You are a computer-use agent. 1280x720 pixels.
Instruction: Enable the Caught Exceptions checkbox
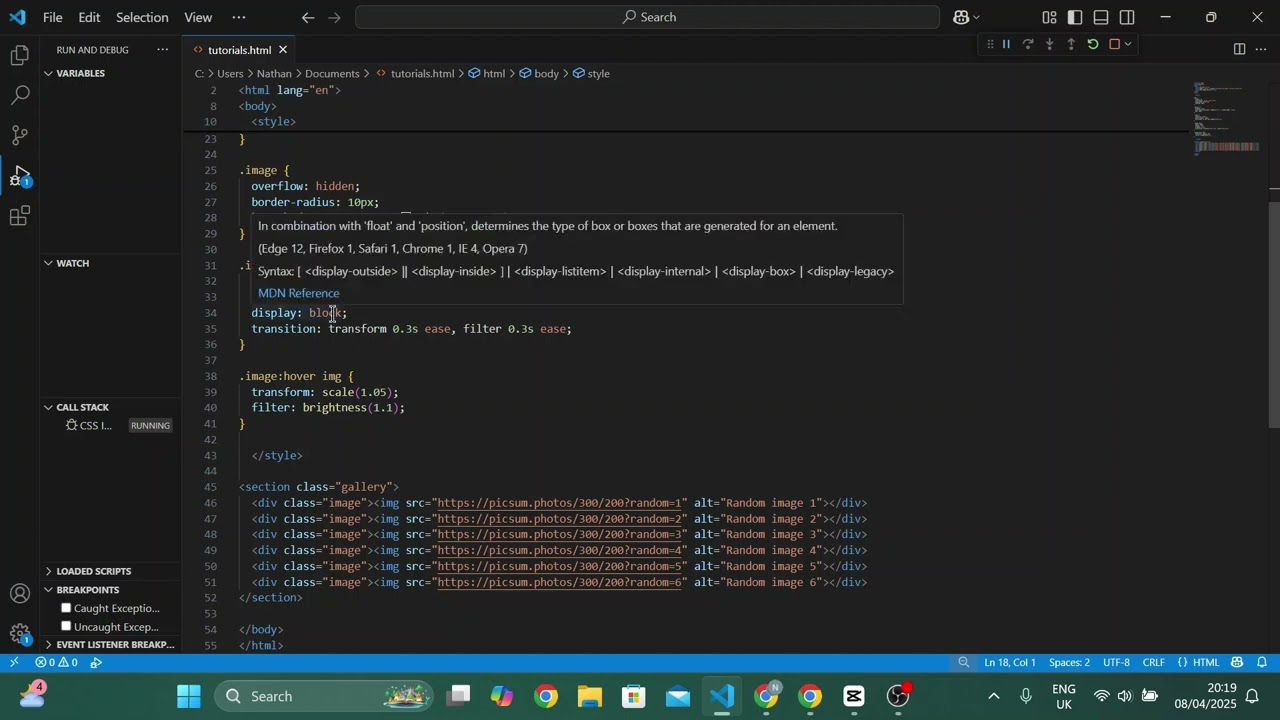pos(66,608)
